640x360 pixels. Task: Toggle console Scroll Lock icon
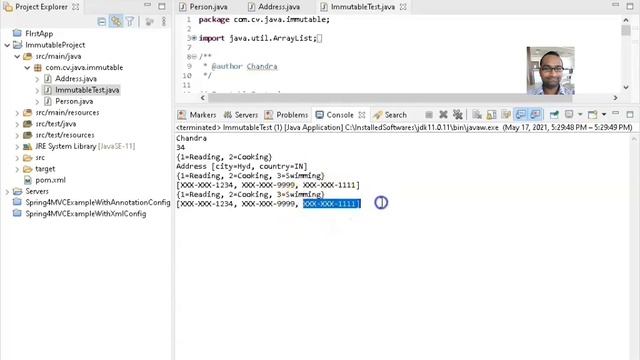[x=491, y=115]
